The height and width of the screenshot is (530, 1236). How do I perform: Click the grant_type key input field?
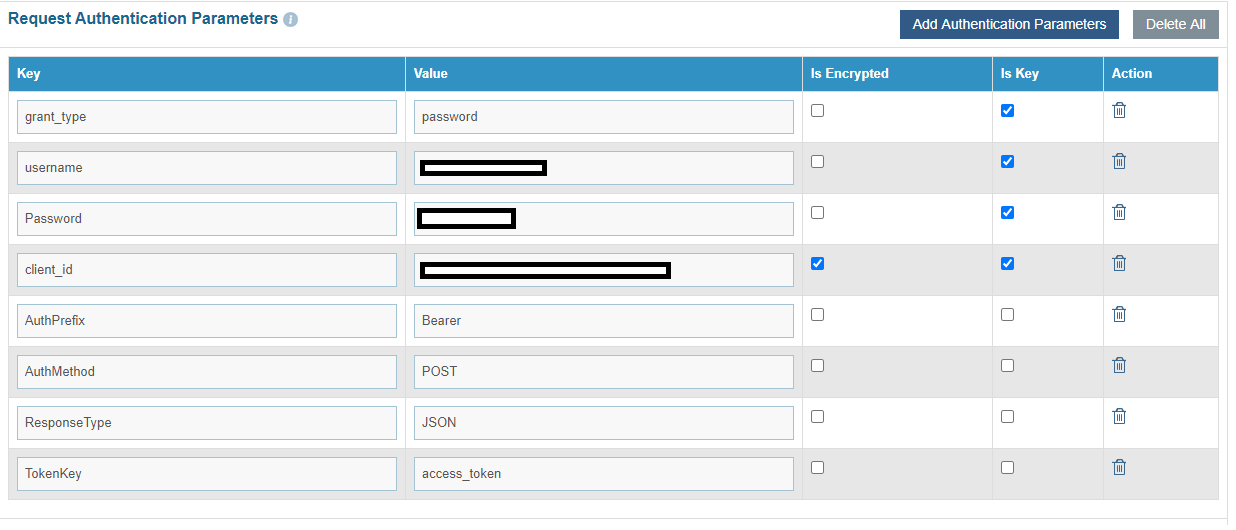[x=206, y=117]
